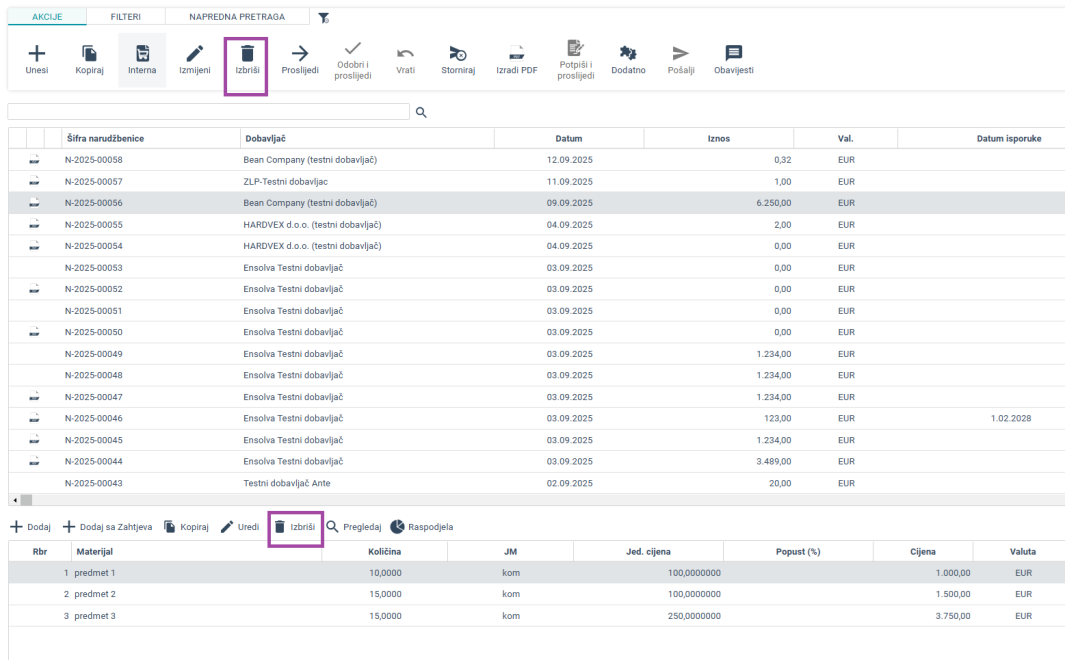Click Potpiši i proslijedi sign icon
Screen dimensions: 1065x660
click(575, 48)
